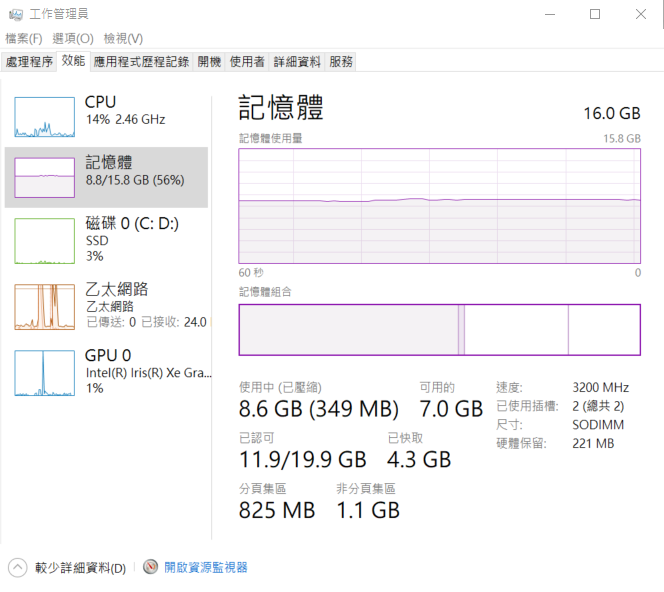Select the orange 乙太網路 mini graph

[x=44, y=307]
